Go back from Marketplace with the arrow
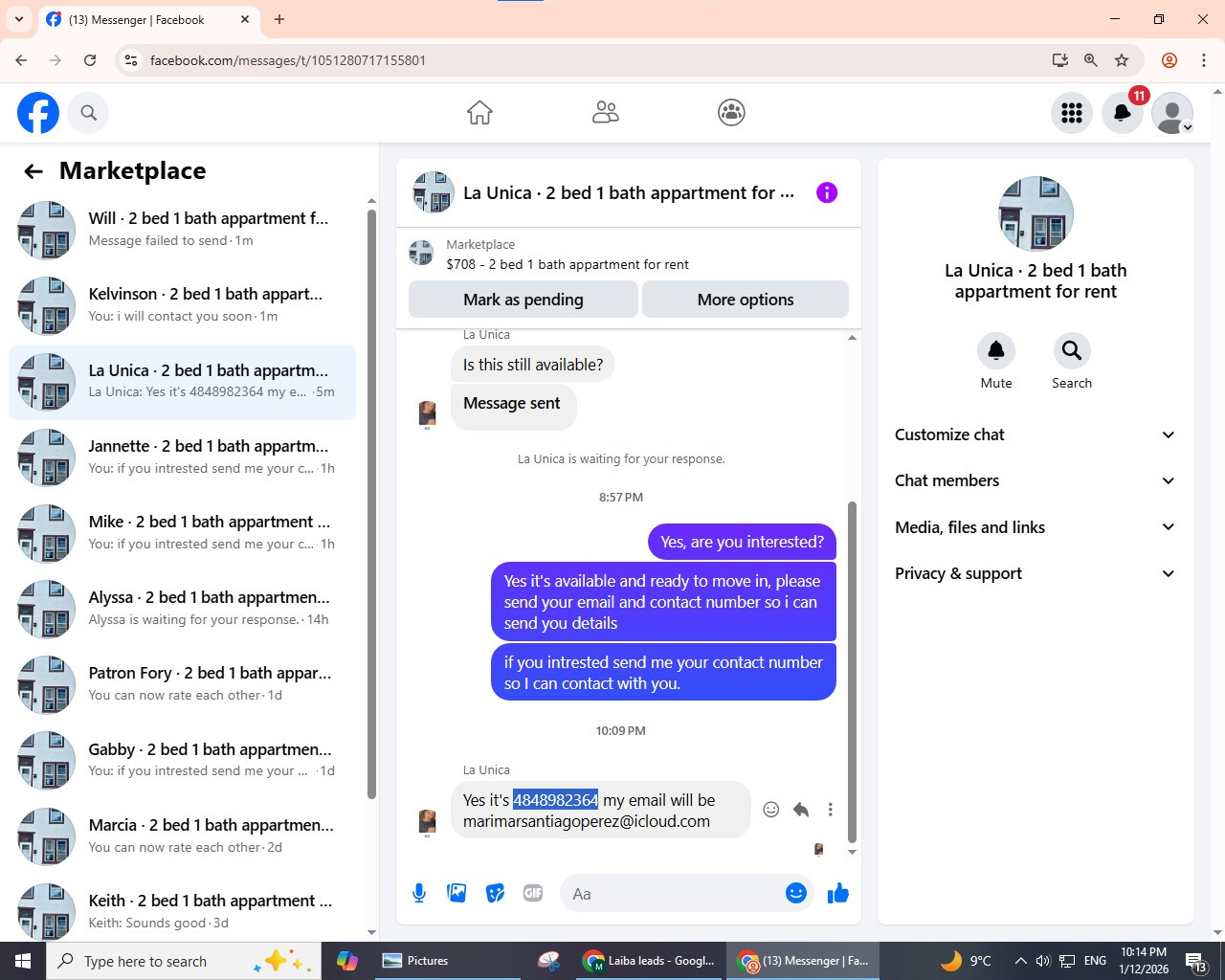The height and width of the screenshot is (980, 1225). click(x=33, y=171)
